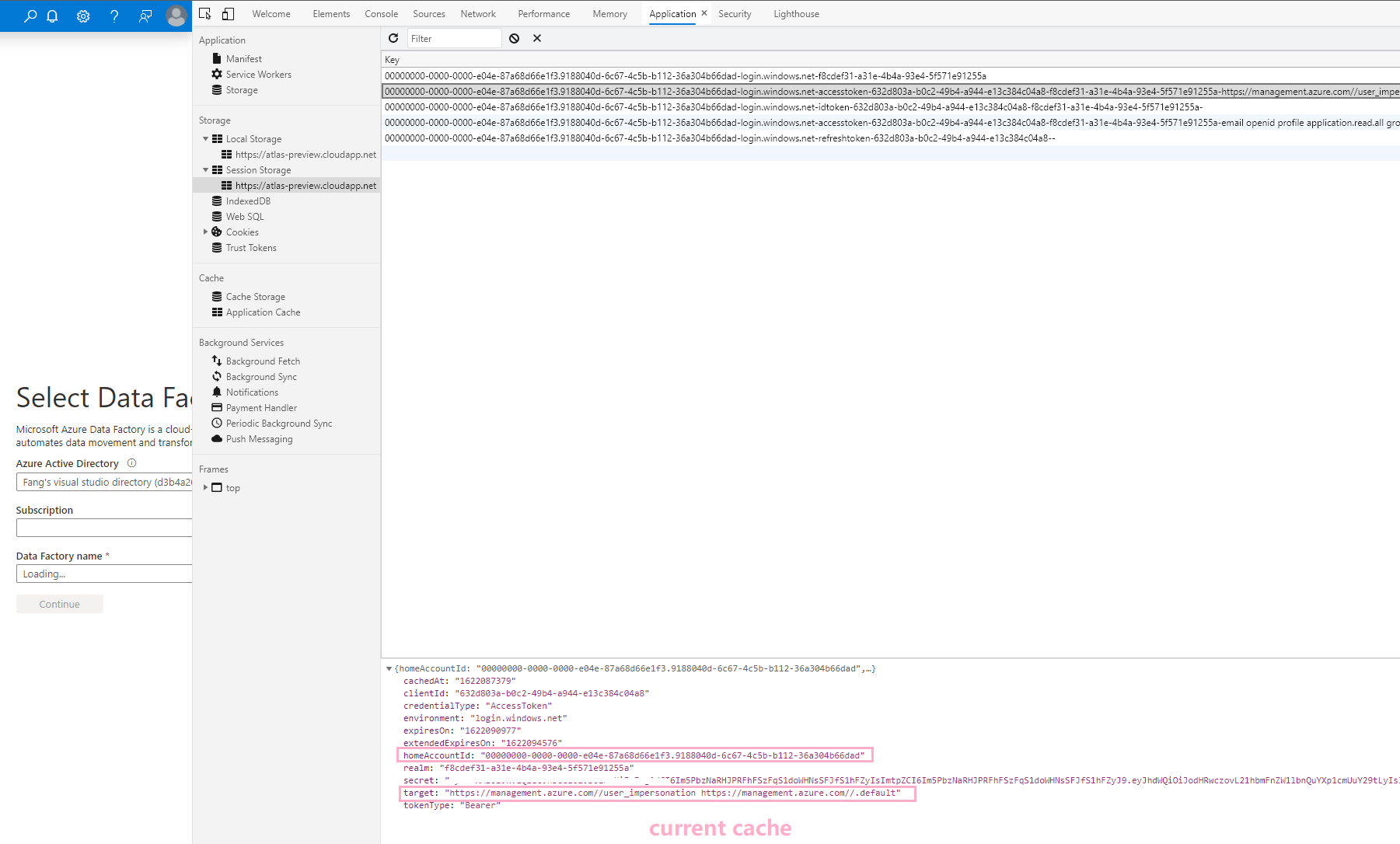Open the IndexedDB storage panel
1400x844 pixels.
click(249, 201)
